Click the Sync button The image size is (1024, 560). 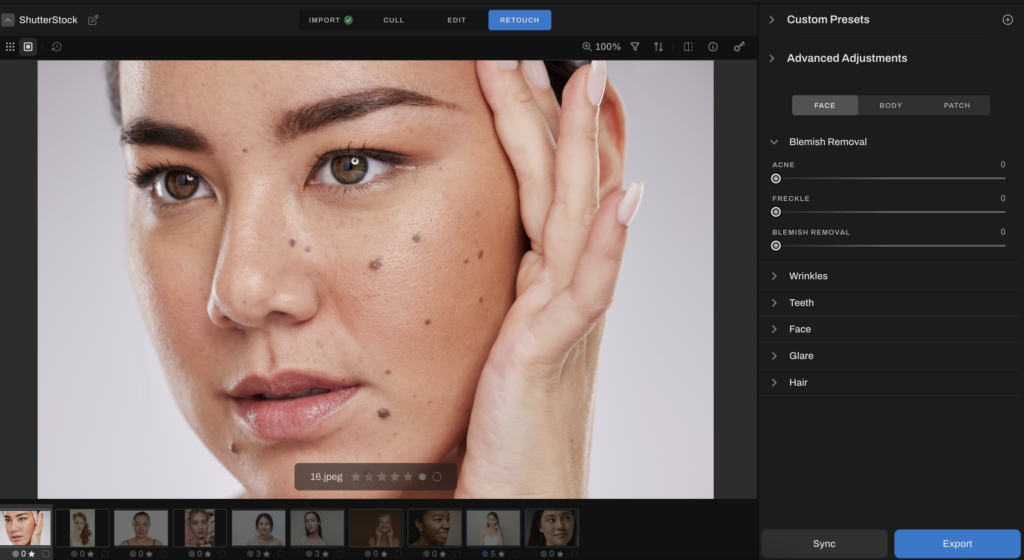pyautogui.click(x=824, y=544)
